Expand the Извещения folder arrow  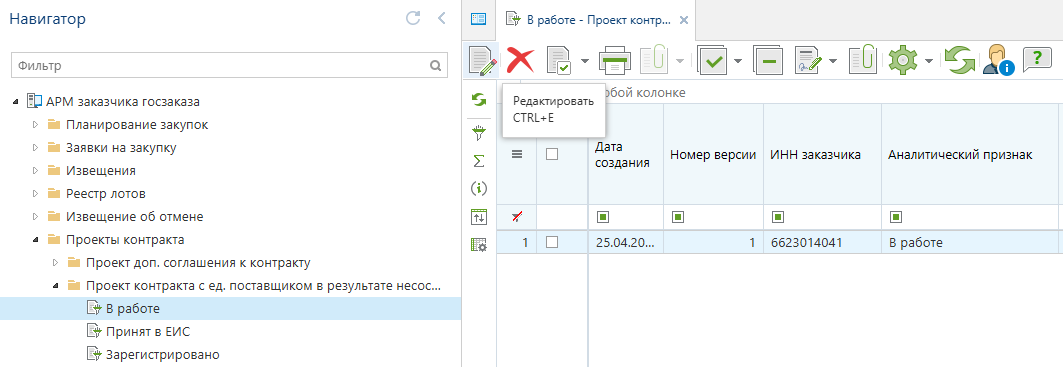(36, 171)
